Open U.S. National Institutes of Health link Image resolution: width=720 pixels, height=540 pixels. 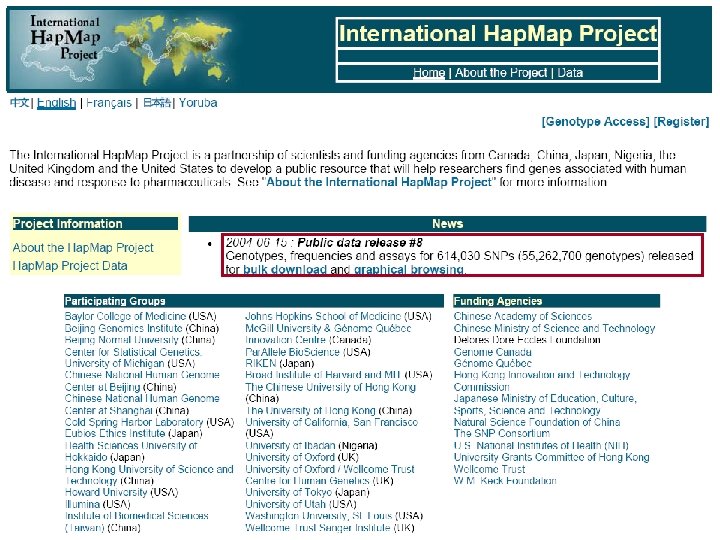(541, 446)
